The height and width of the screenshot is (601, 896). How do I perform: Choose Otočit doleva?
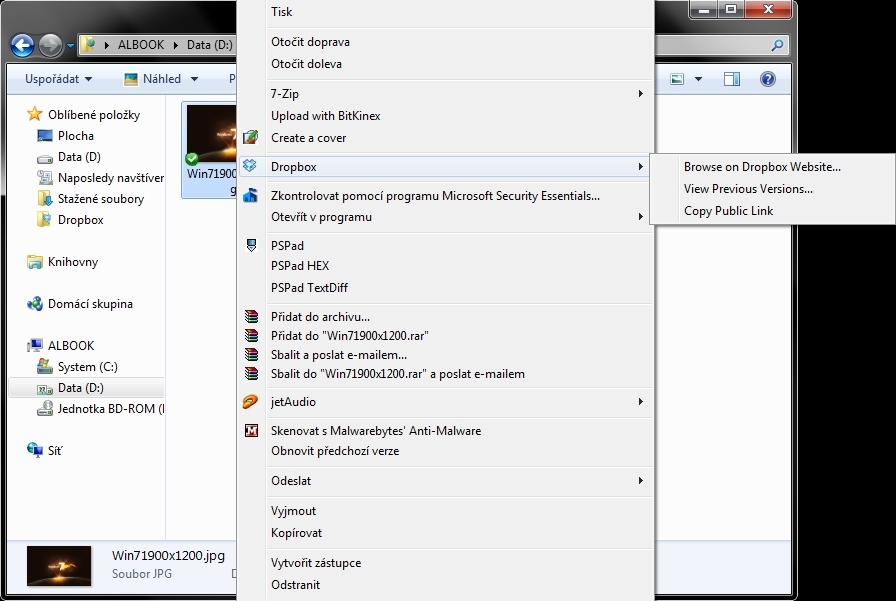(x=445, y=64)
